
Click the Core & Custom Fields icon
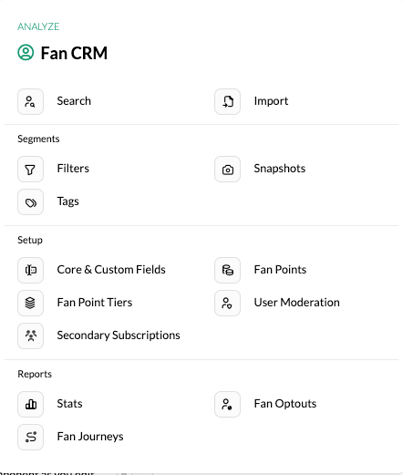(x=30, y=270)
